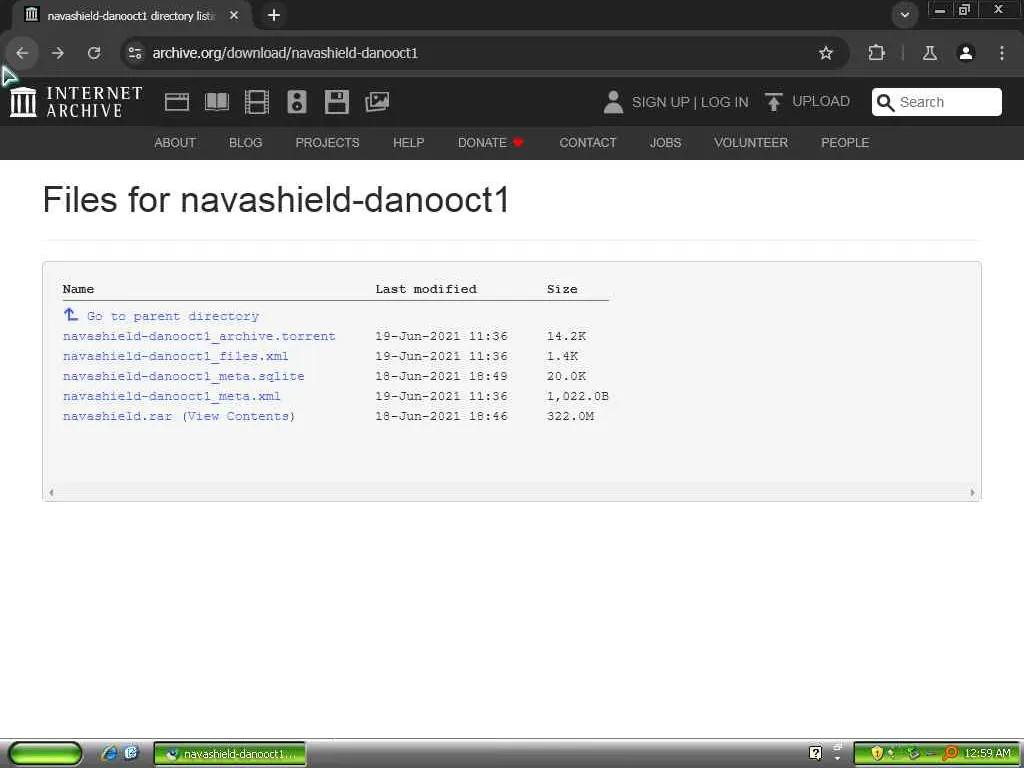Open the PROJECTS menu item
This screenshot has width=1024, height=768.
tap(327, 142)
